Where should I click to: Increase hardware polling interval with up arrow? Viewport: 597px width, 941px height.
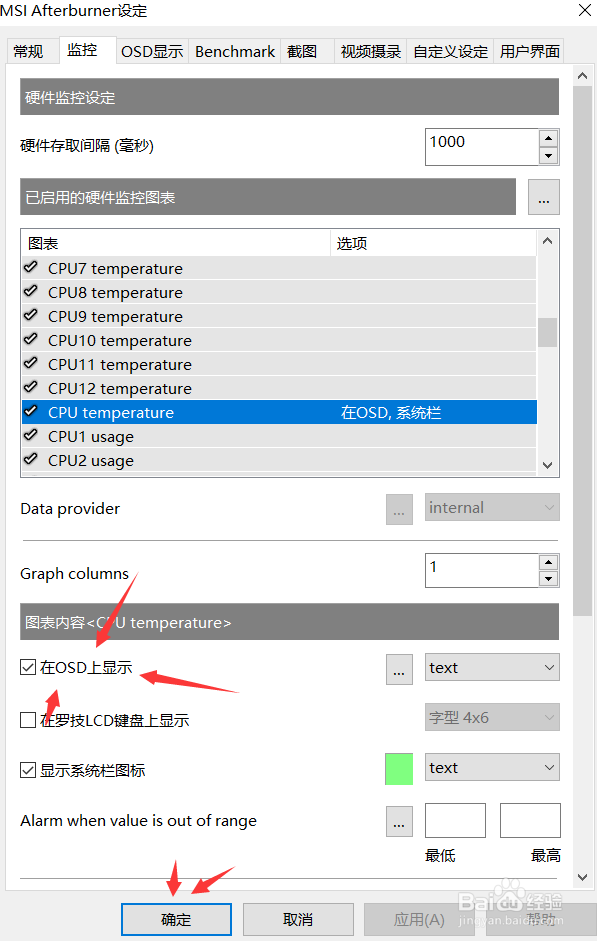coord(548,139)
